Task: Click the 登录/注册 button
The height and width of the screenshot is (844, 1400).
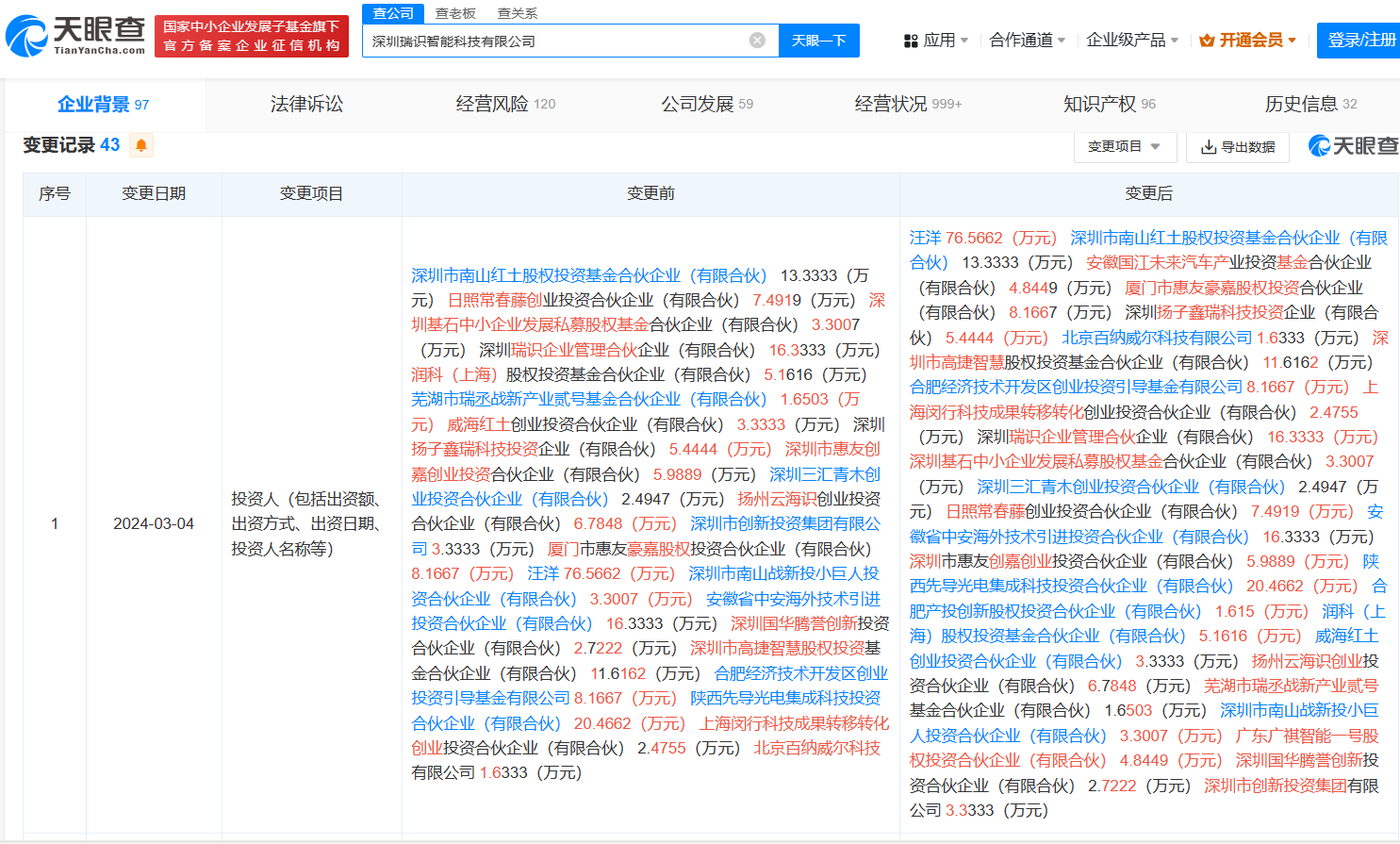Action: 1360,41
